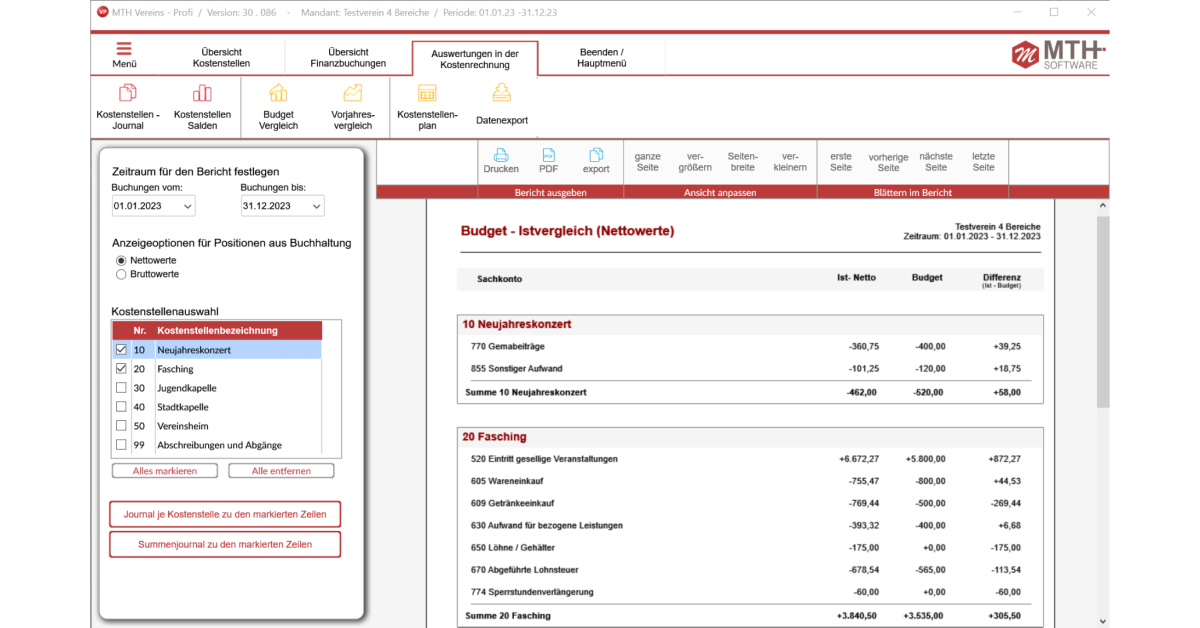Click report row 609 Getränkeeinkauf

click(750, 503)
